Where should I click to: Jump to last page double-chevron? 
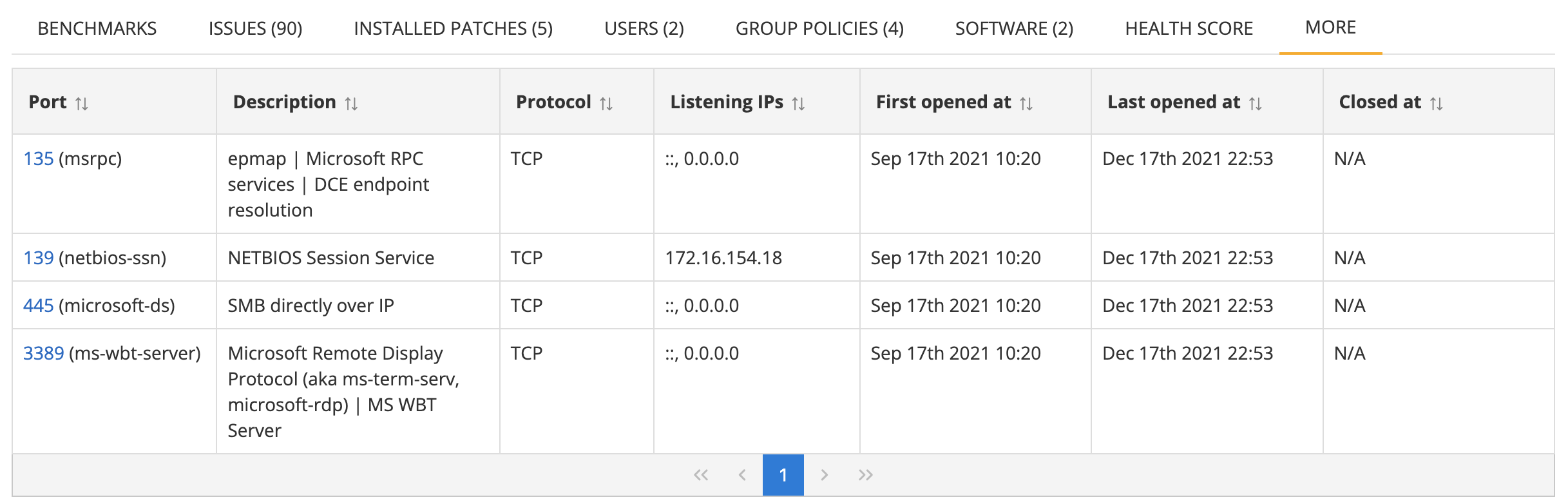point(865,475)
